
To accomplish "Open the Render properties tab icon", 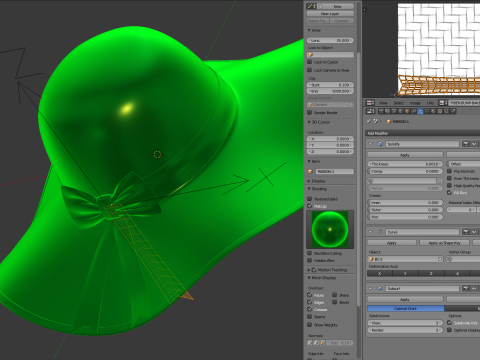I will 381,111.
